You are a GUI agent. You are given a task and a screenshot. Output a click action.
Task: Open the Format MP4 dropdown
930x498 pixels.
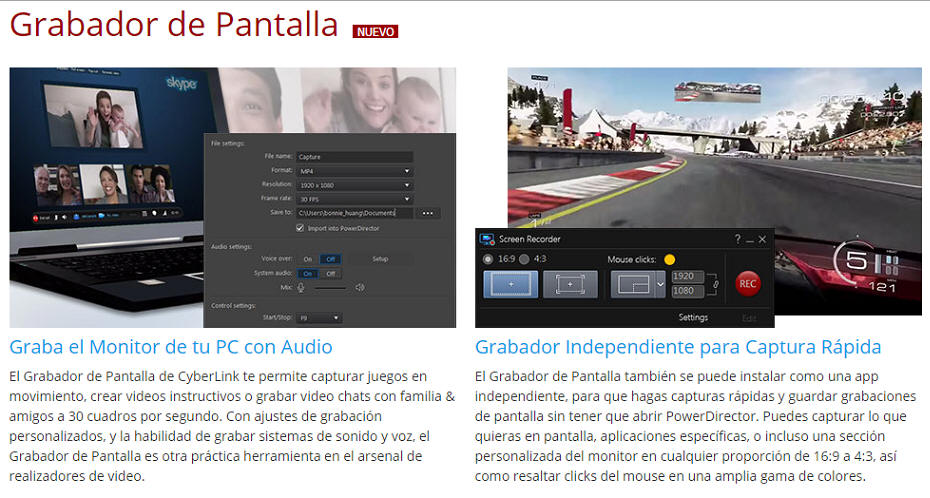tap(355, 171)
